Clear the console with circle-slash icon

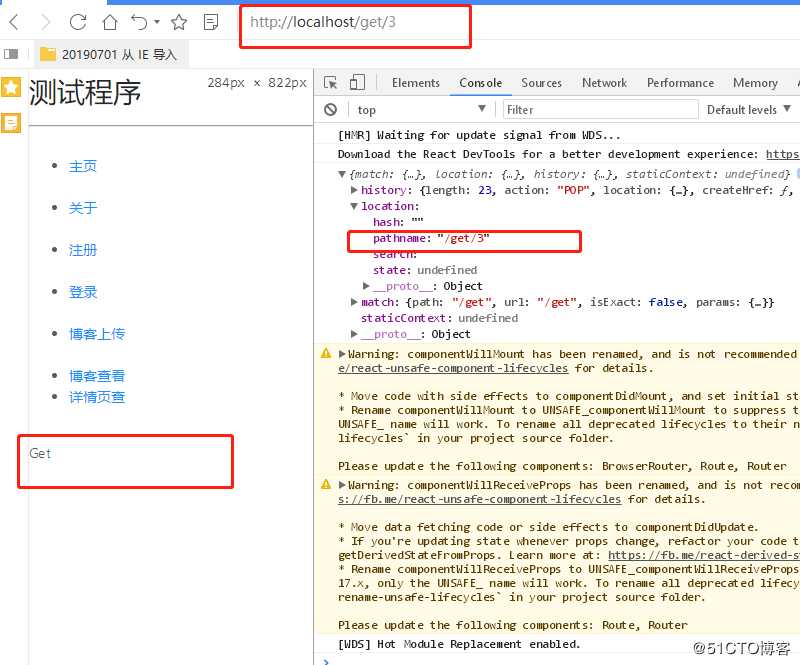pyautogui.click(x=331, y=109)
